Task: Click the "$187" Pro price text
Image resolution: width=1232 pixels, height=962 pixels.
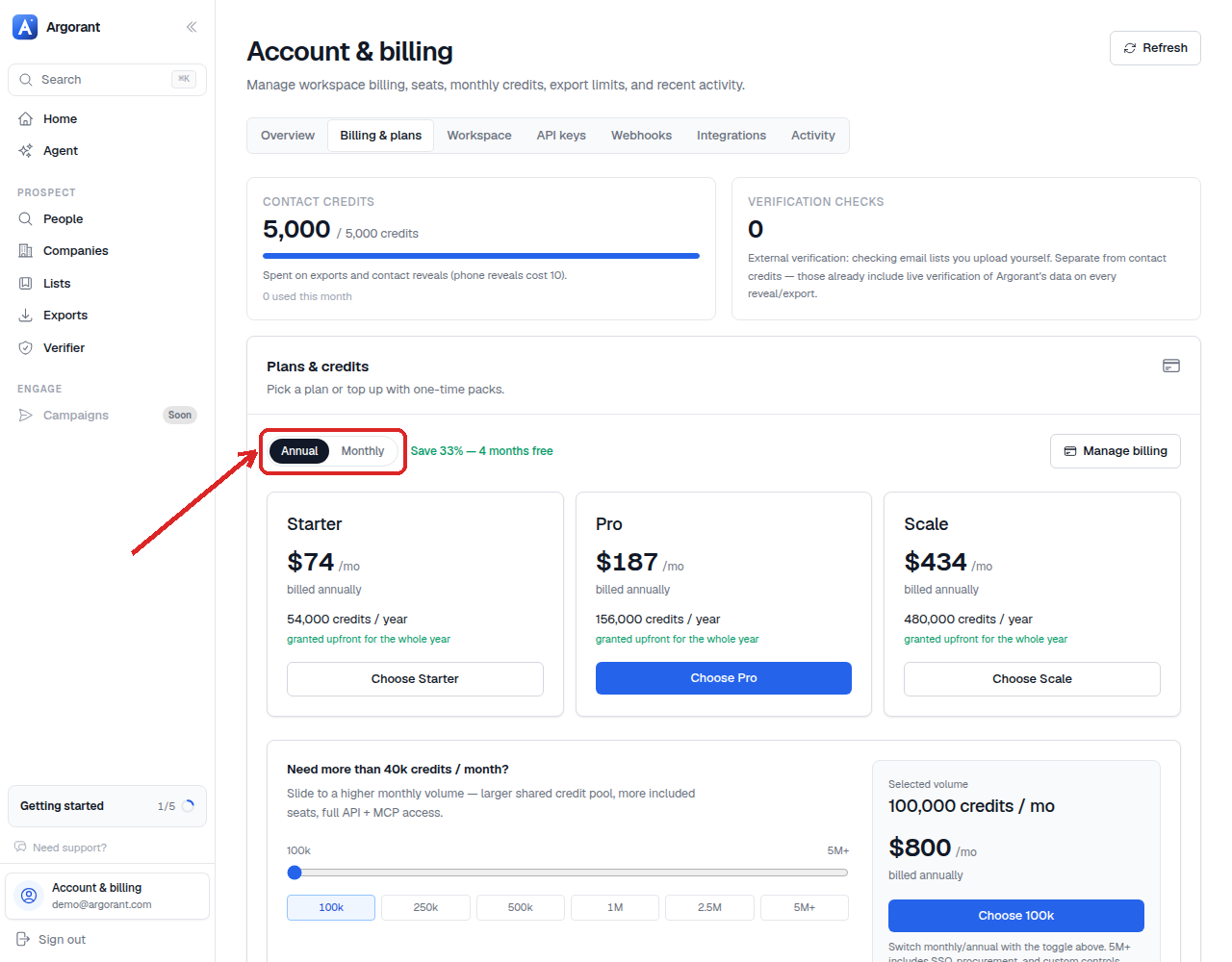Action: 627,562
